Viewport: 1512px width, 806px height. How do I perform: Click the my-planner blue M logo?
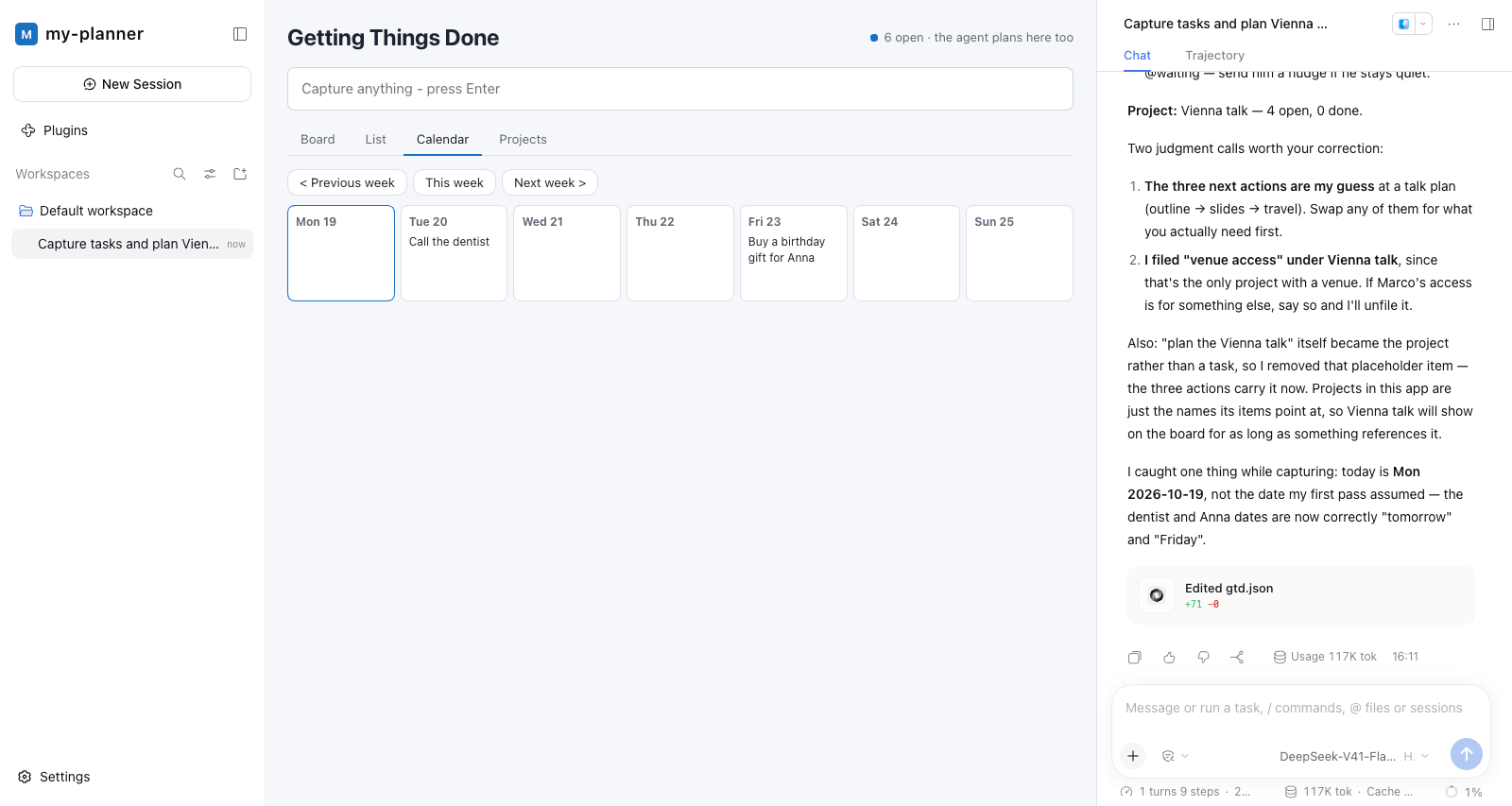coord(26,34)
